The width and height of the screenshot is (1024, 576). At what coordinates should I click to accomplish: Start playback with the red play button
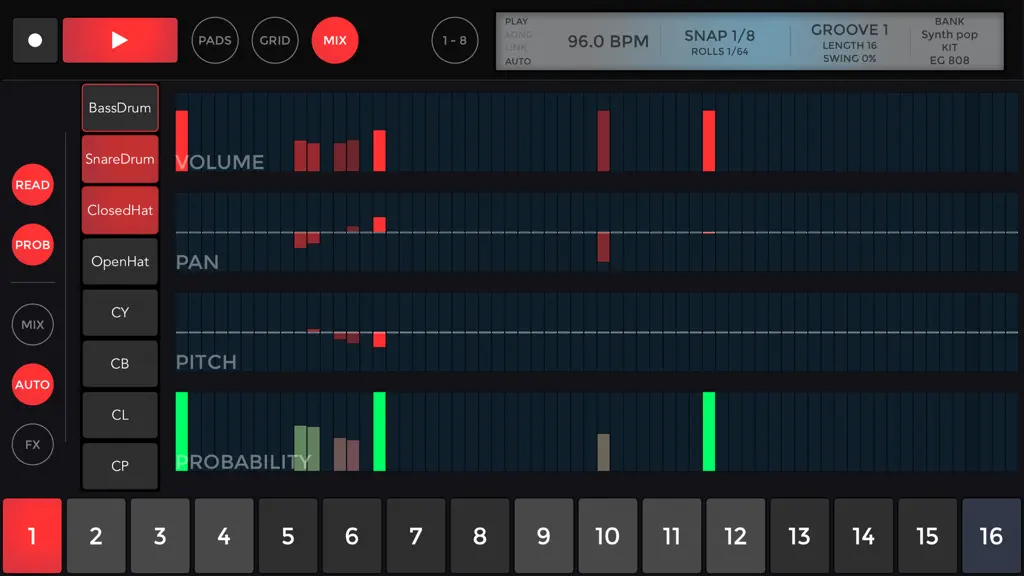120,40
